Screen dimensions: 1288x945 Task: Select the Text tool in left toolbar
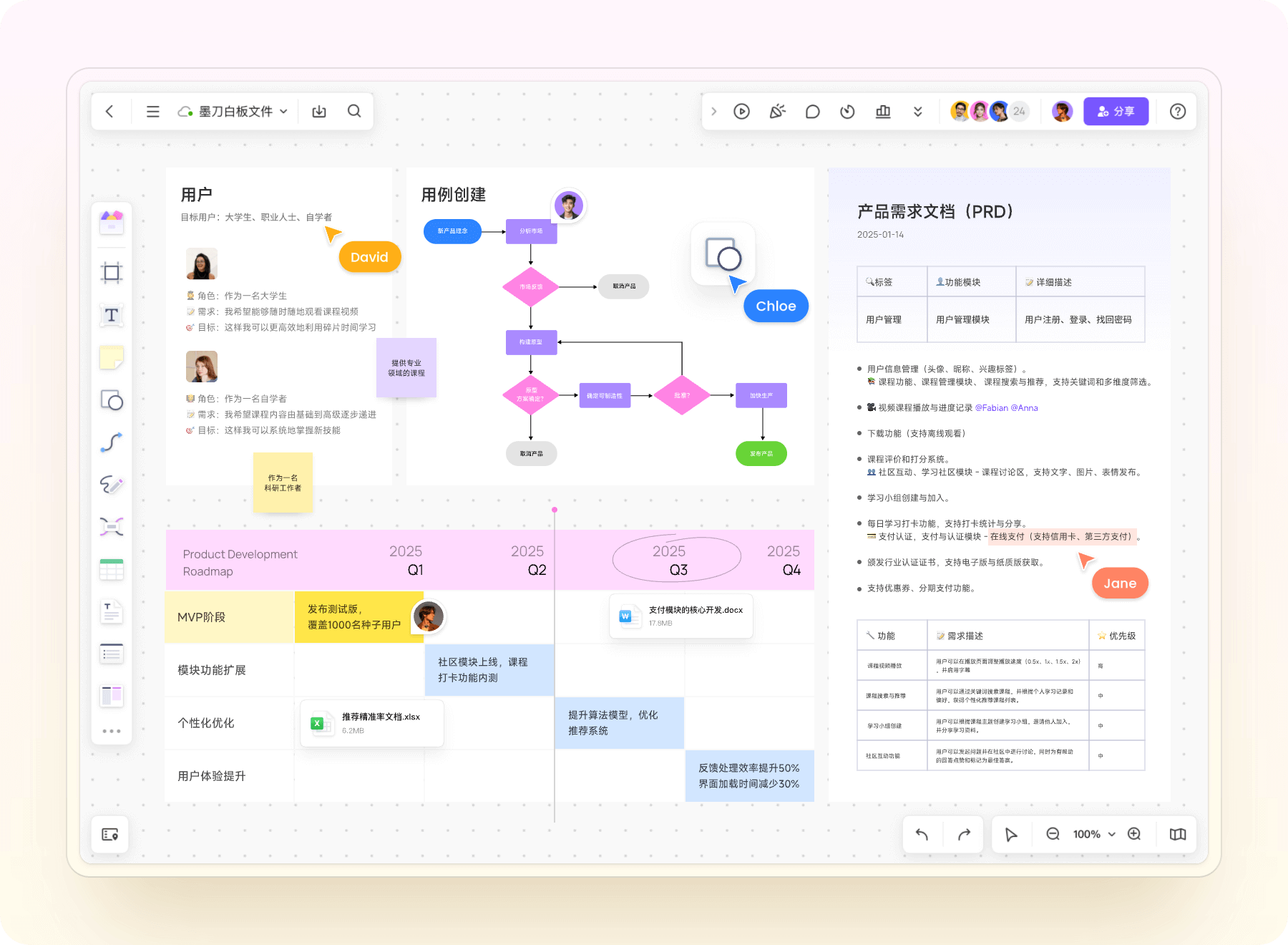click(112, 315)
